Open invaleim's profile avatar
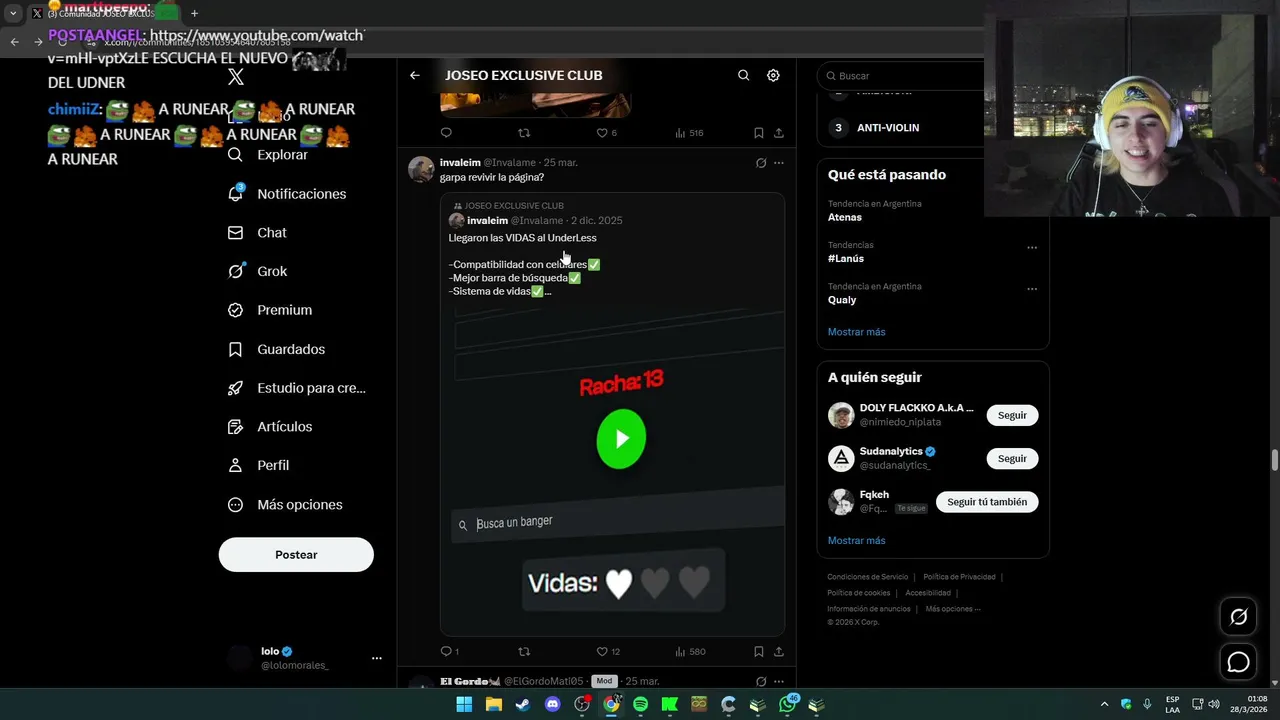Screen dimensions: 1280x720 (x=421, y=169)
